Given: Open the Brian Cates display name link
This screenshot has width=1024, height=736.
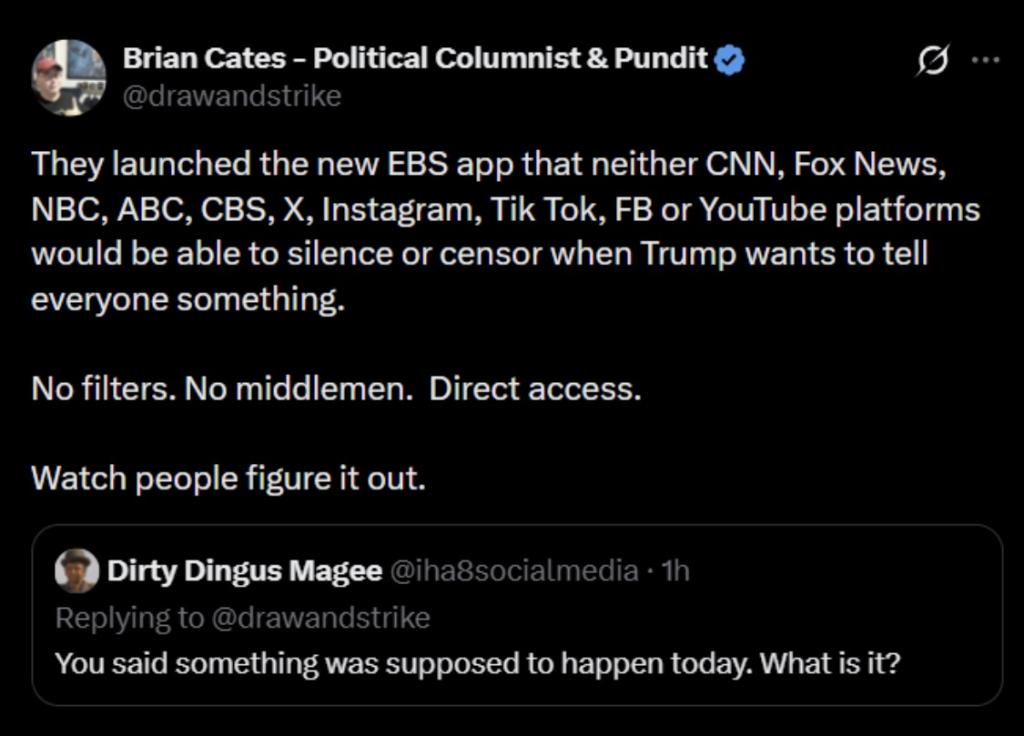Looking at the screenshot, I should coord(415,58).
